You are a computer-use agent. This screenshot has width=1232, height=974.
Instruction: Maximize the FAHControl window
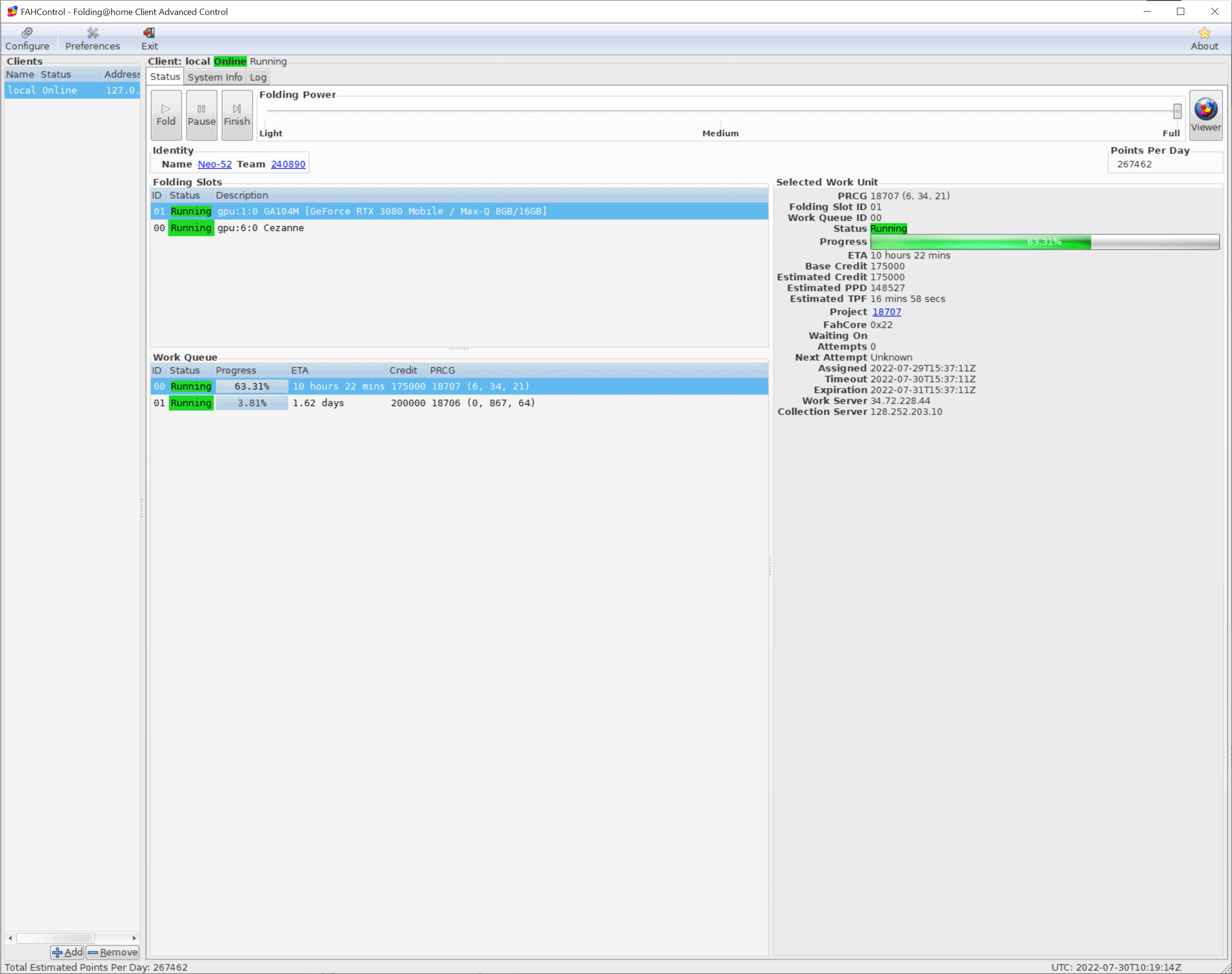1180,12
